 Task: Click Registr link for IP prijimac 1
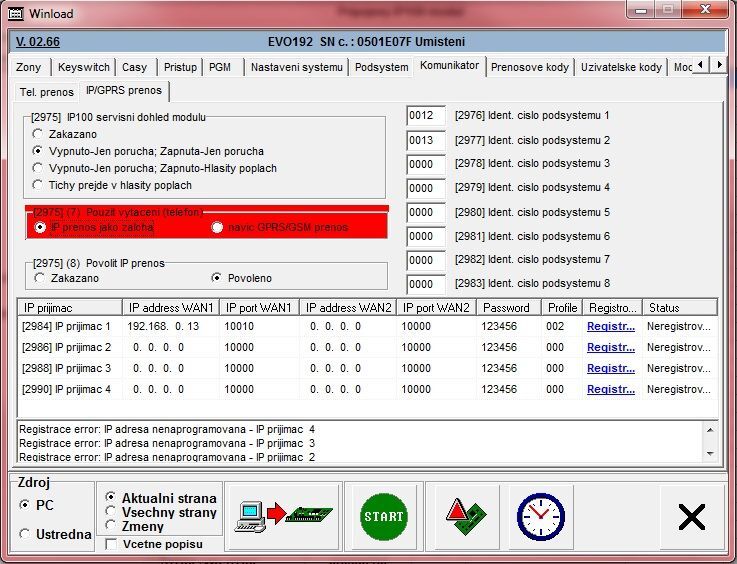click(610, 326)
